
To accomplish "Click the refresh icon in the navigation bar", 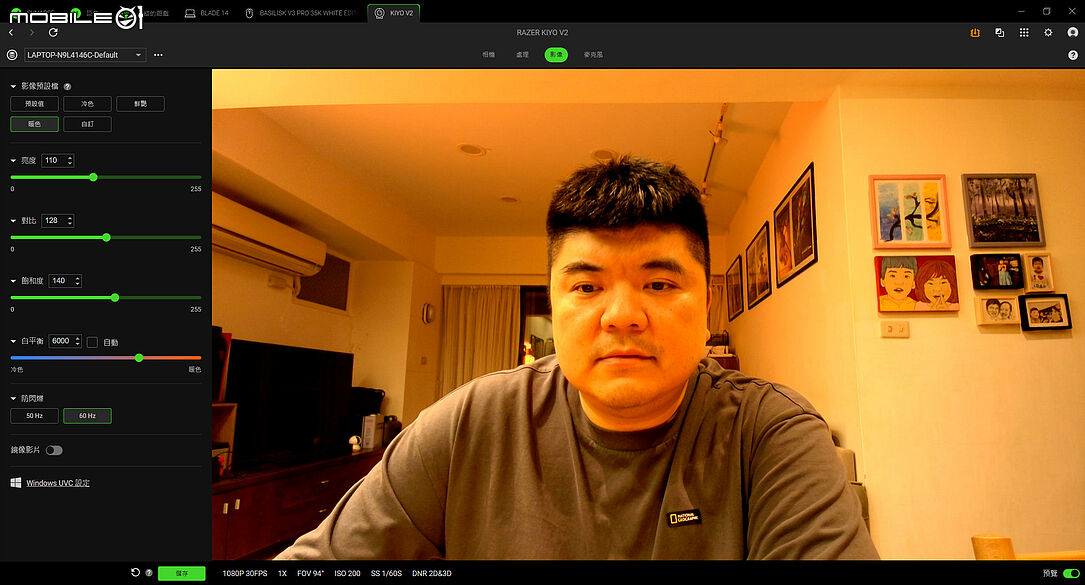I will pos(53,33).
